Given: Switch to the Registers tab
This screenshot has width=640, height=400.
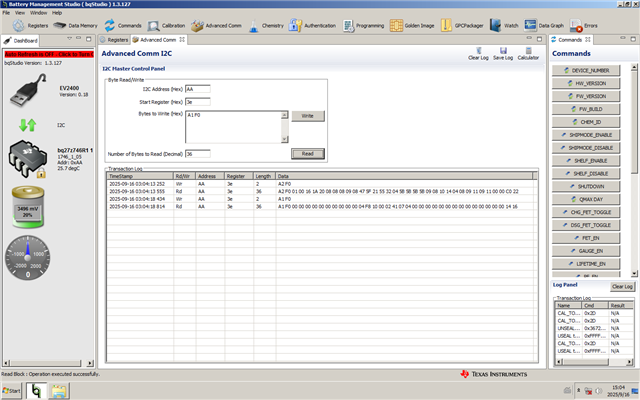Looking at the screenshot, I should (x=114, y=40).
